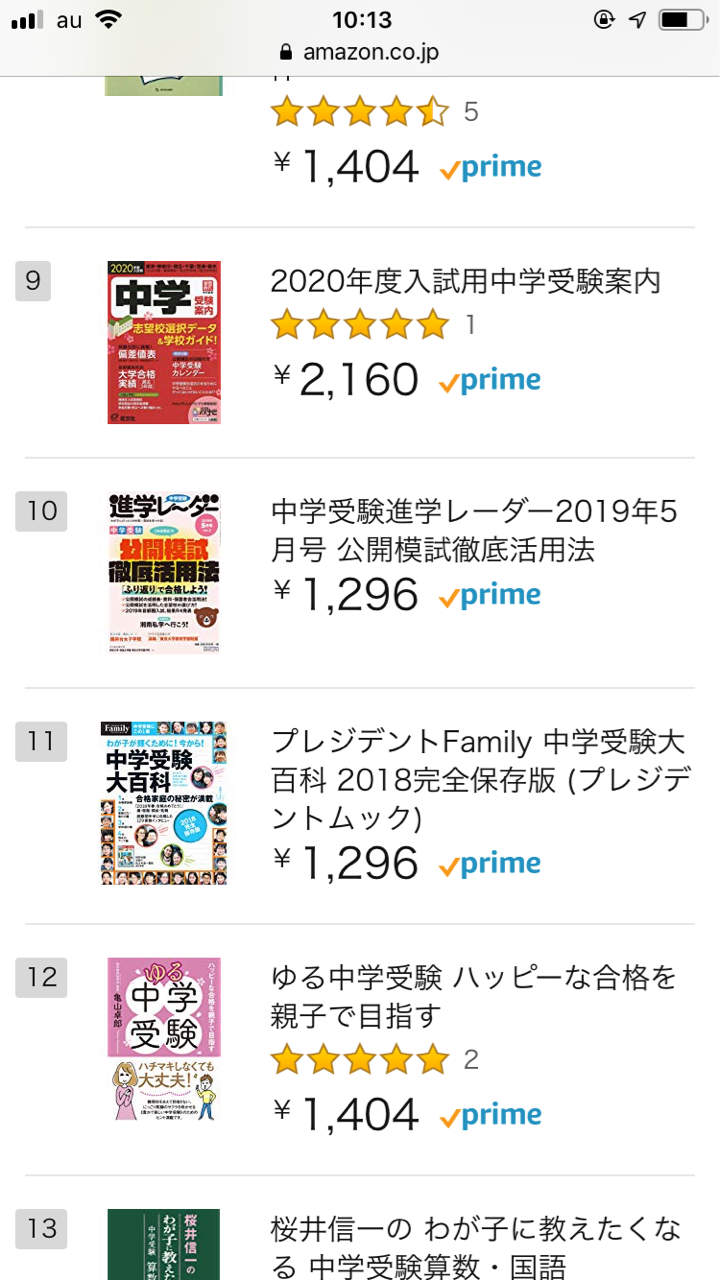The width and height of the screenshot is (720, 1280).
Task: Tap the five-star rating of 2020年度入試用中学受験案内
Action: [x=360, y=325]
